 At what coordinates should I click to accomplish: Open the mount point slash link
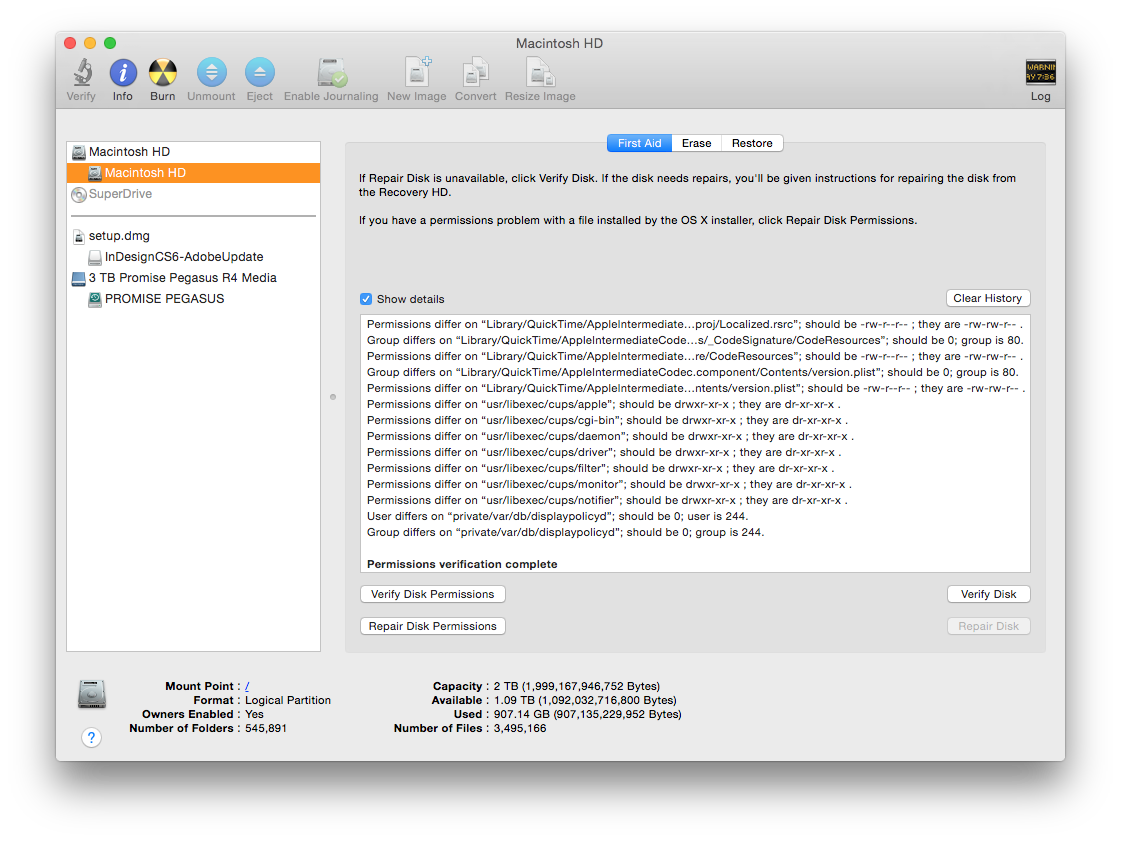pyautogui.click(x=247, y=686)
